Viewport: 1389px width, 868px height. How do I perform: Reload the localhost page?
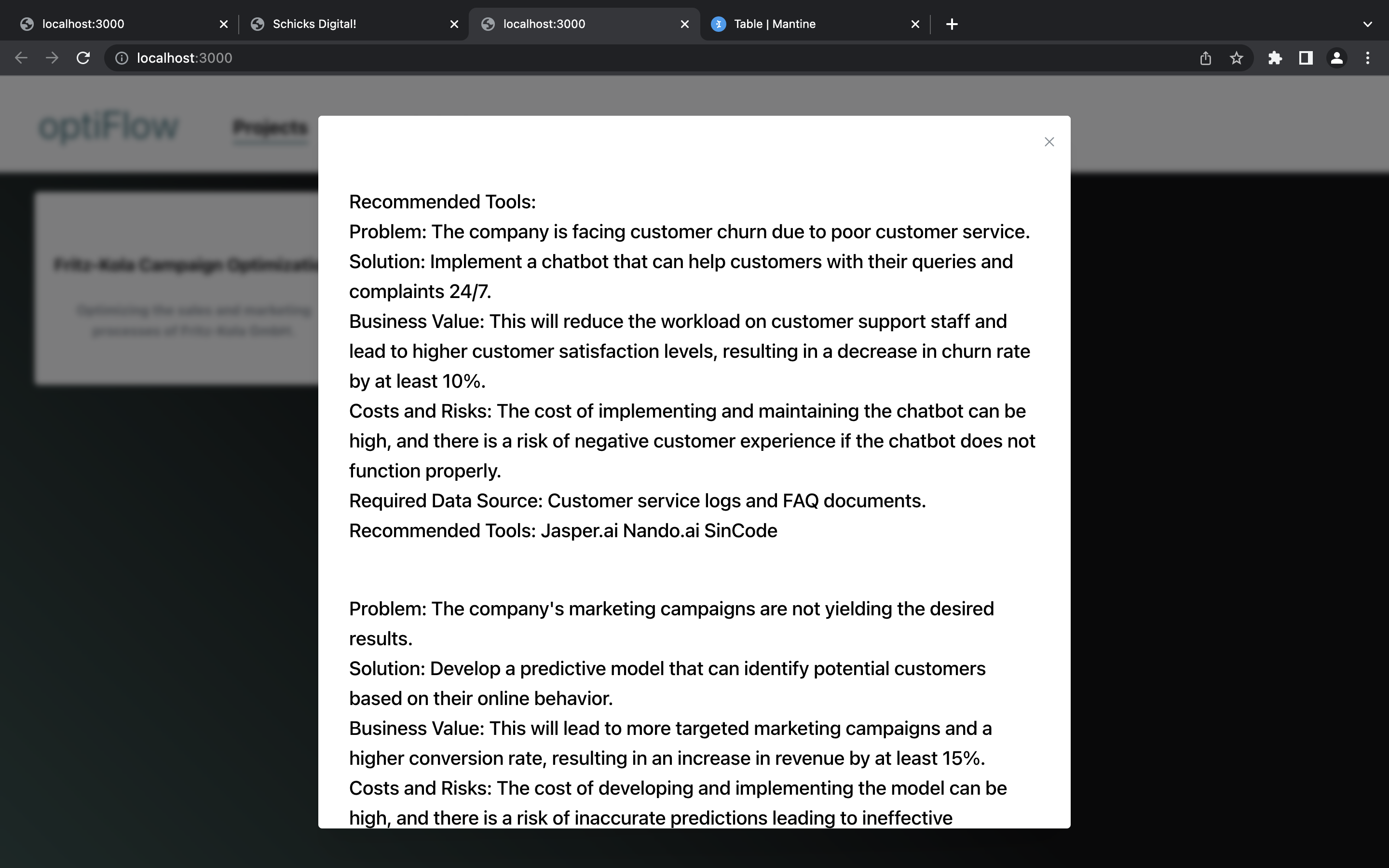83,58
